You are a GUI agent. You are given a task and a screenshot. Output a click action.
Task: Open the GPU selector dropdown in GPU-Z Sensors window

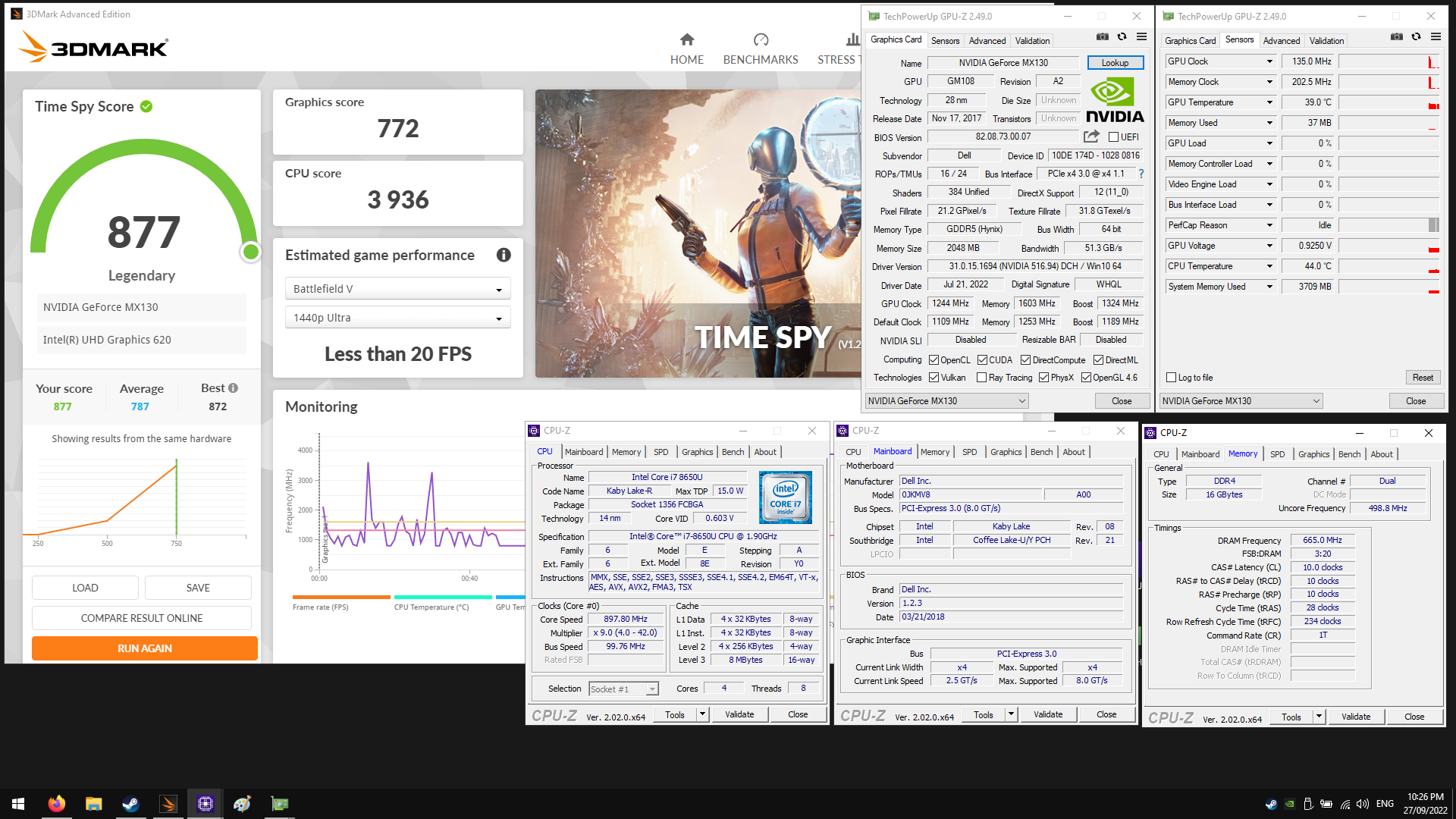click(1241, 401)
